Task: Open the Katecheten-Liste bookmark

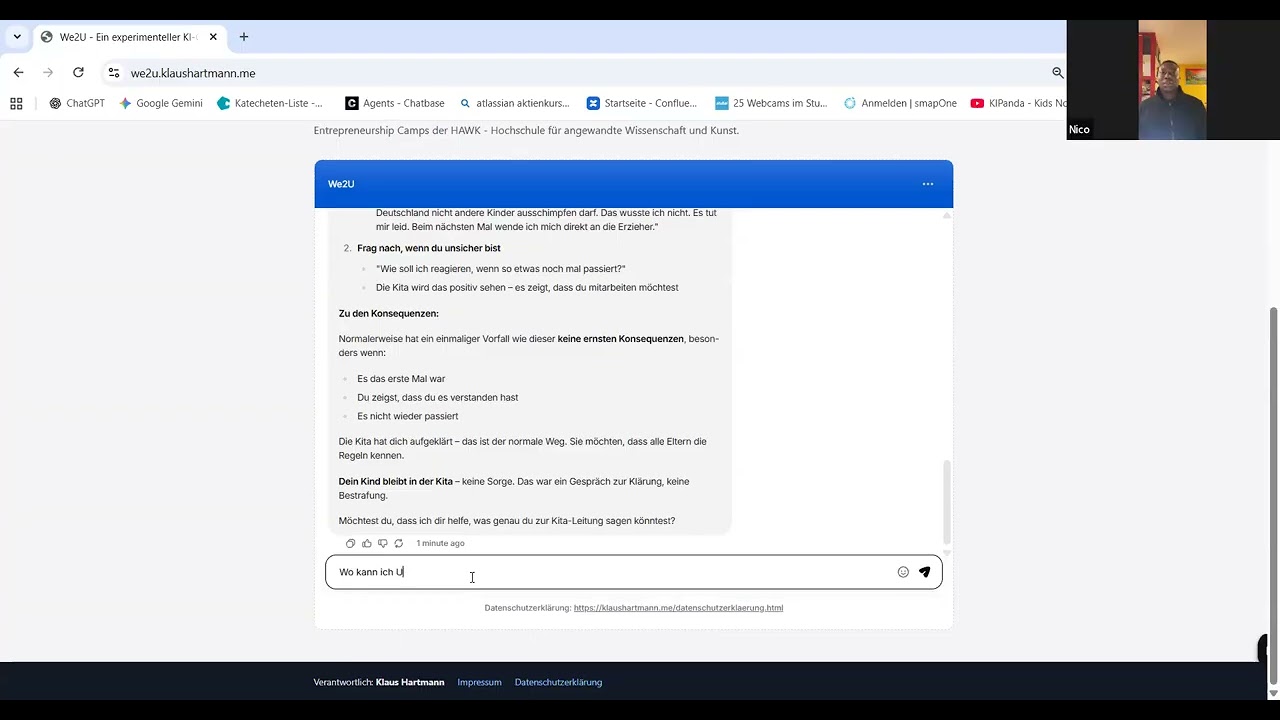Action: pyautogui.click(x=270, y=103)
